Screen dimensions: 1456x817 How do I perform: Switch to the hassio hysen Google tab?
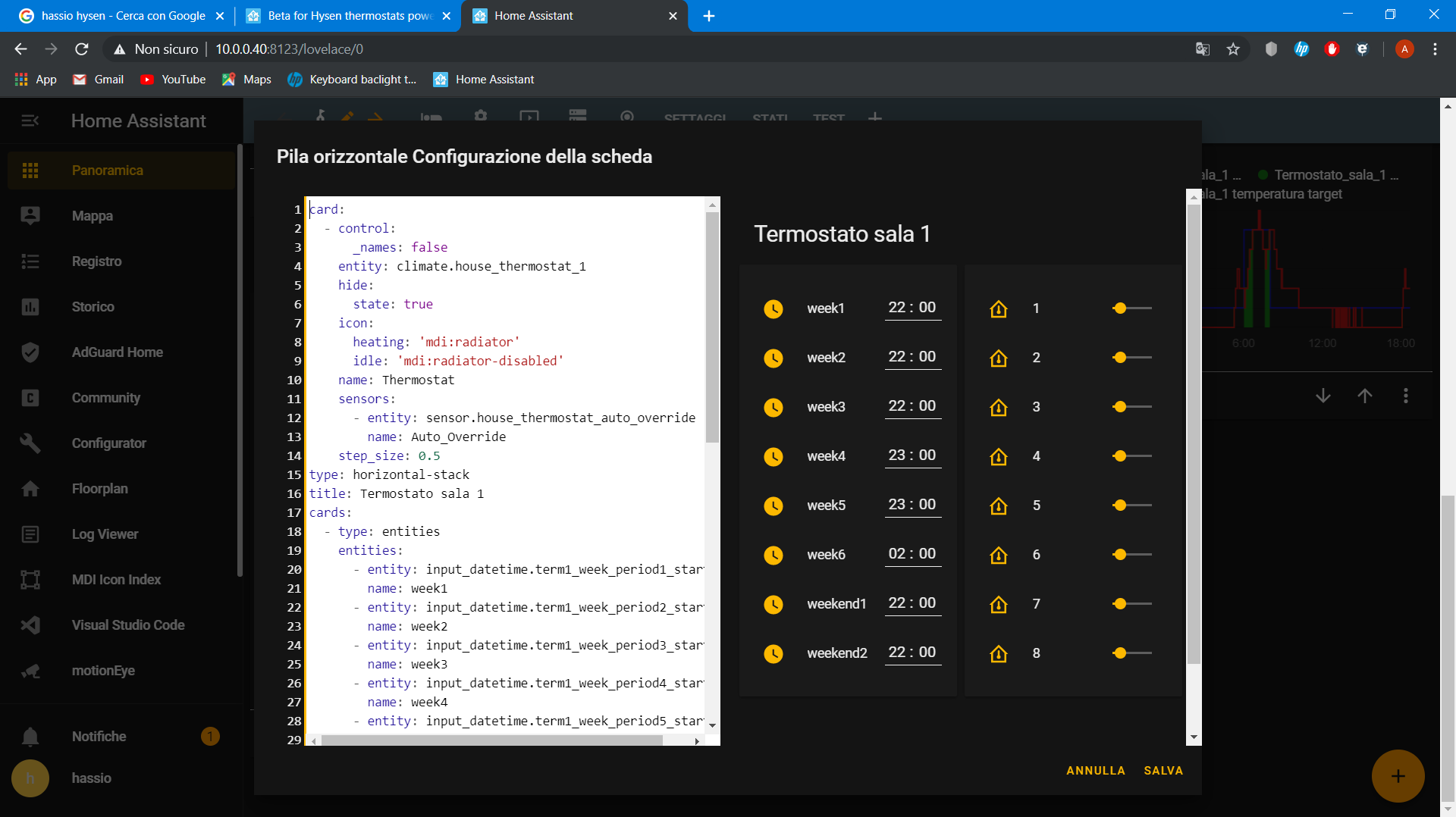tap(123, 16)
